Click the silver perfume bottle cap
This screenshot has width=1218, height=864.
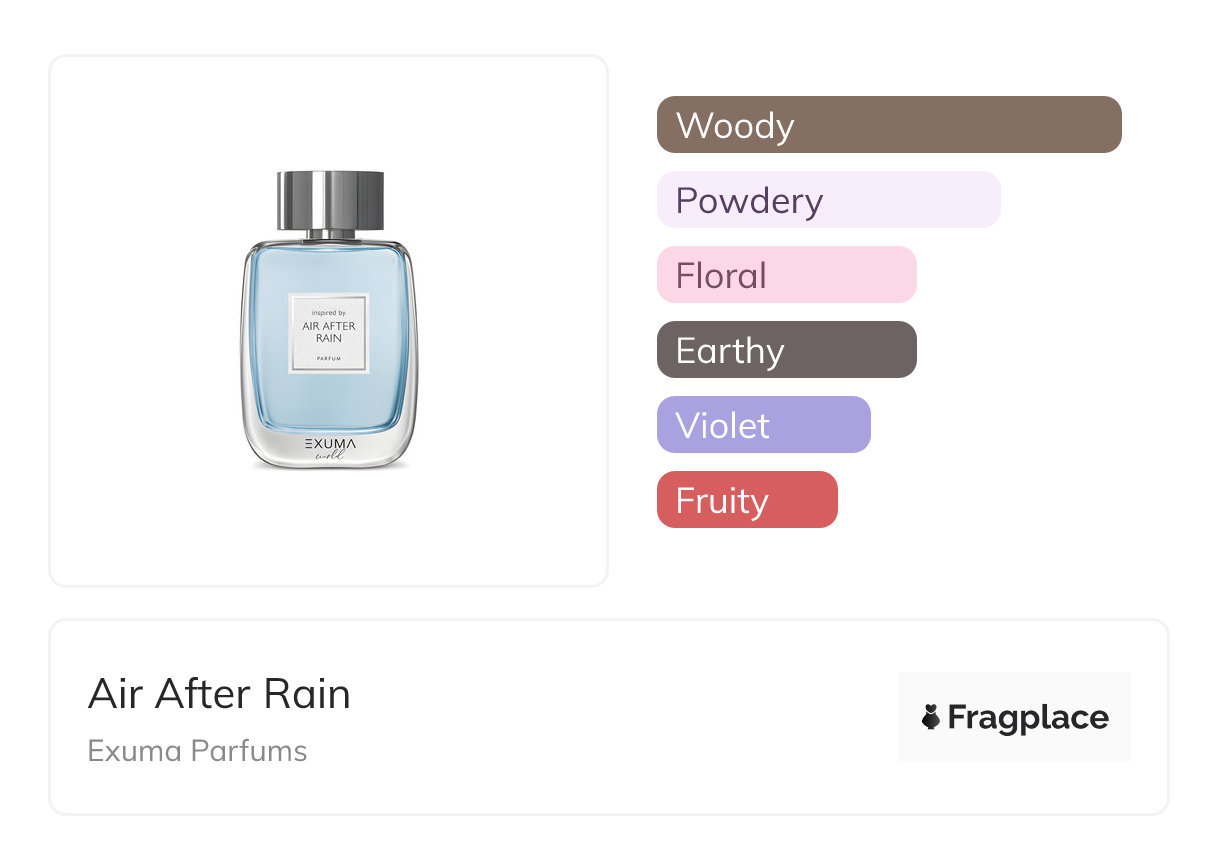(x=329, y=201)
